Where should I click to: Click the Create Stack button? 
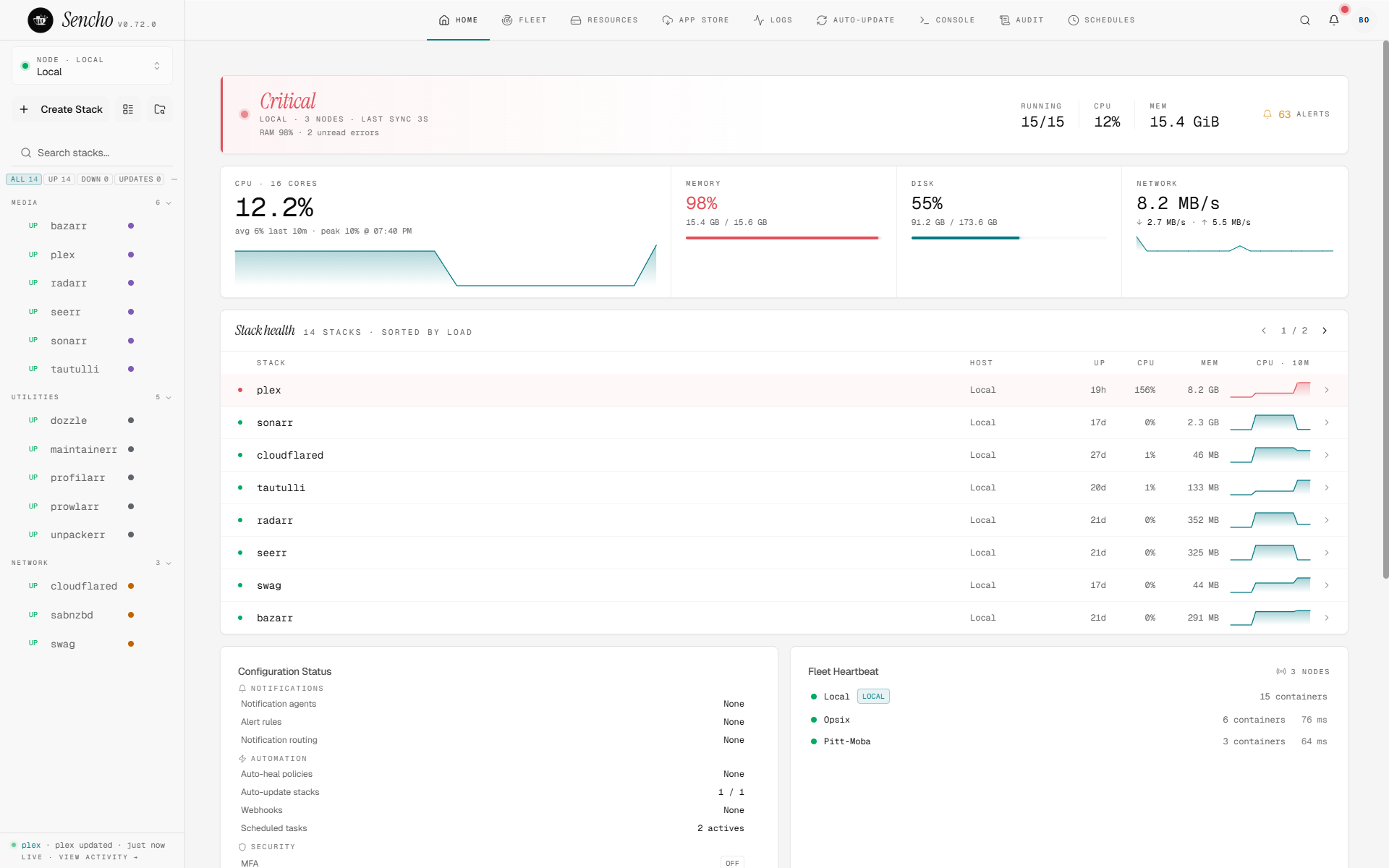tap(61, 109)
